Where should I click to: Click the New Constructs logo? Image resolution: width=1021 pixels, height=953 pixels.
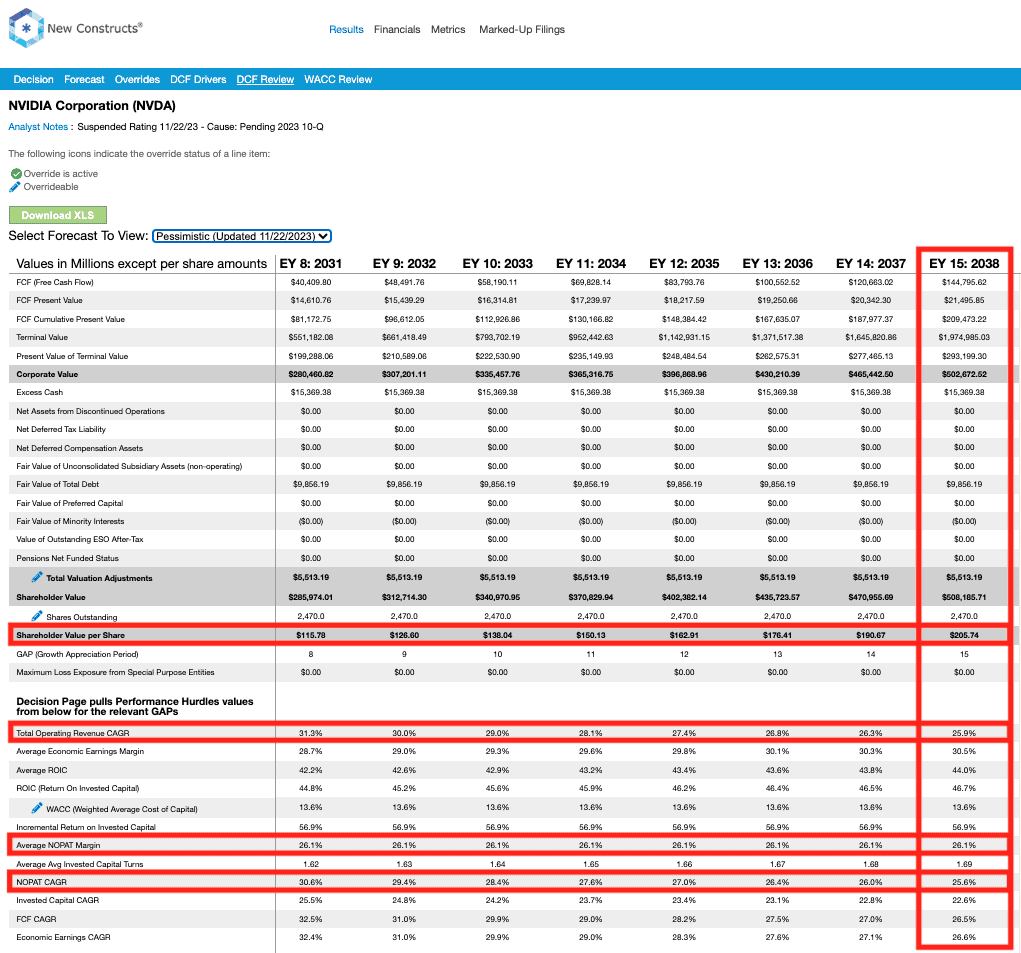[76, 28]
